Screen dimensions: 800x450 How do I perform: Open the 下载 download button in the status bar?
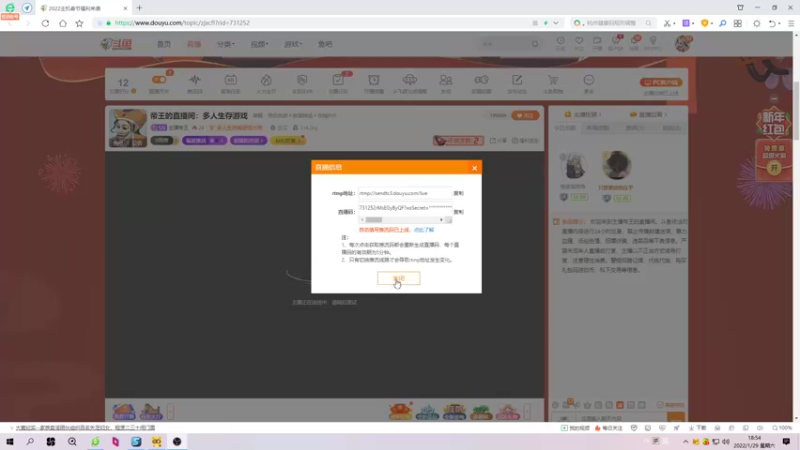[x=697, y=428]
